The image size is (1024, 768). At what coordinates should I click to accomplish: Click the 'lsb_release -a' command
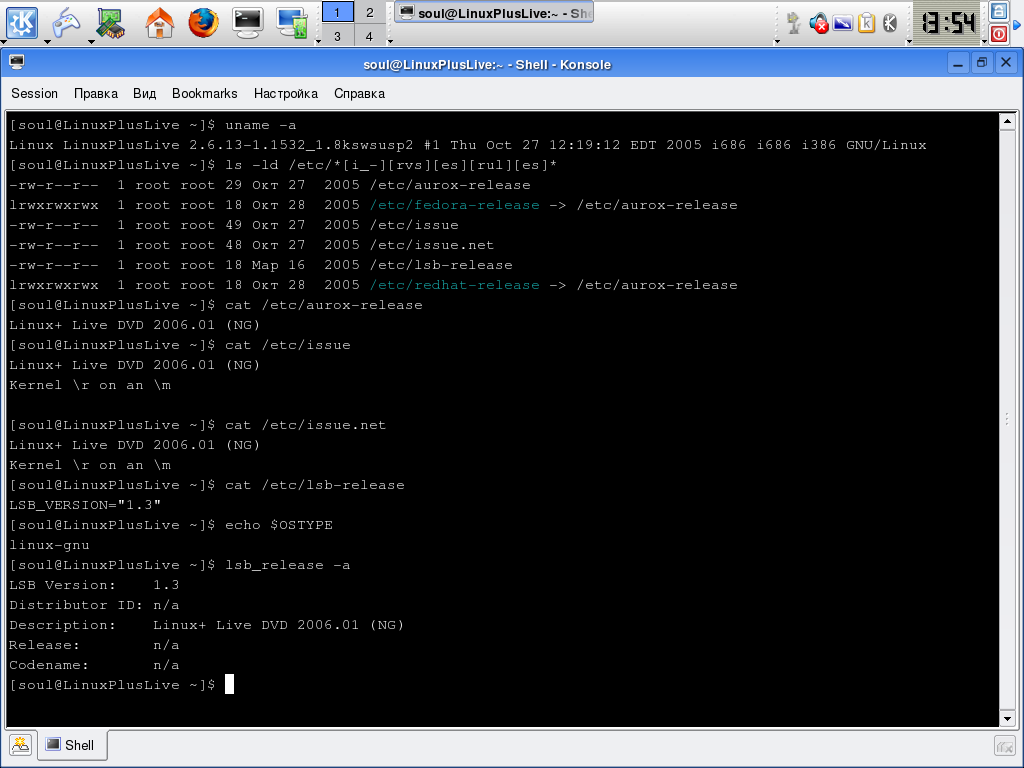click(x=288, y=565)
